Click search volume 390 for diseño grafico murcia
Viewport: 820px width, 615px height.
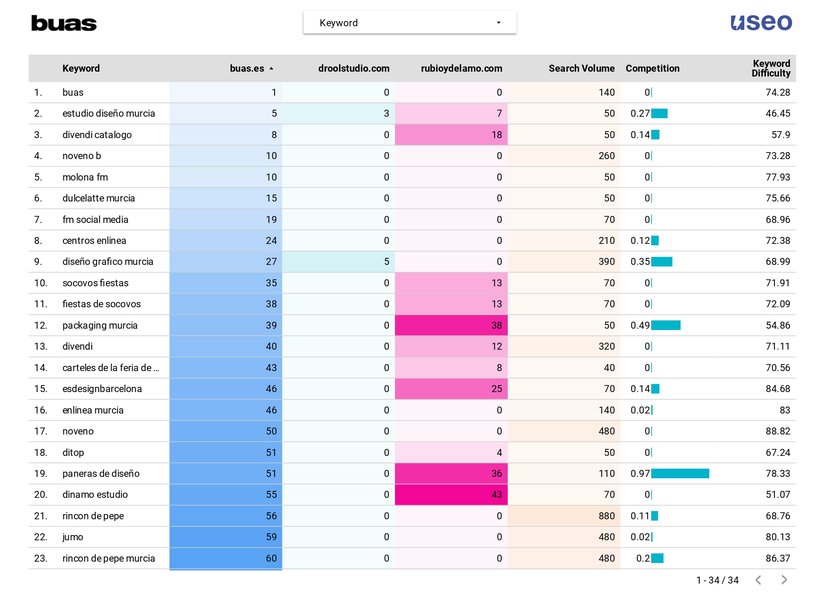[x=564, y=261]
